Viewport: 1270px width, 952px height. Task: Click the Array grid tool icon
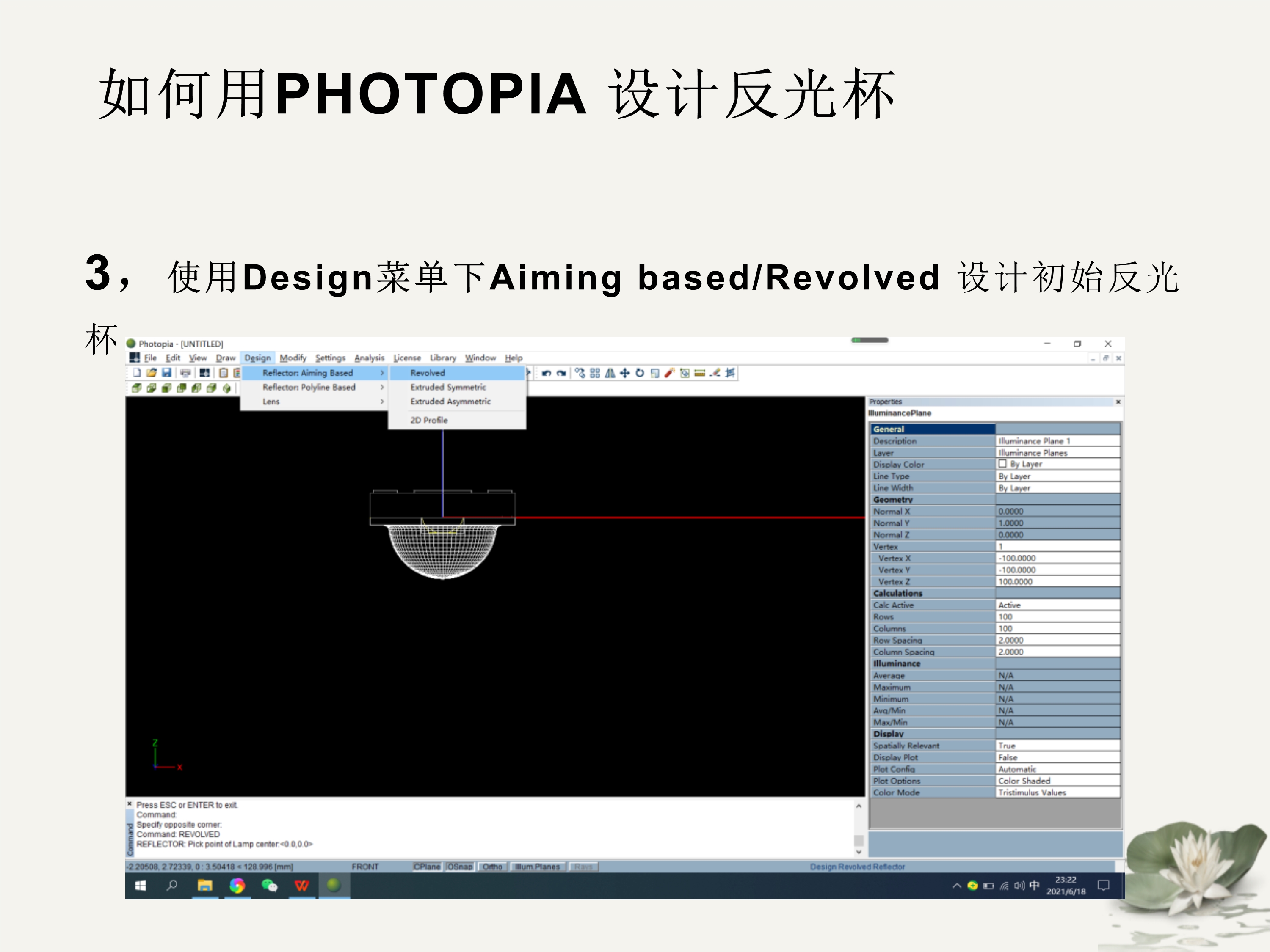(x=595, y=373)
